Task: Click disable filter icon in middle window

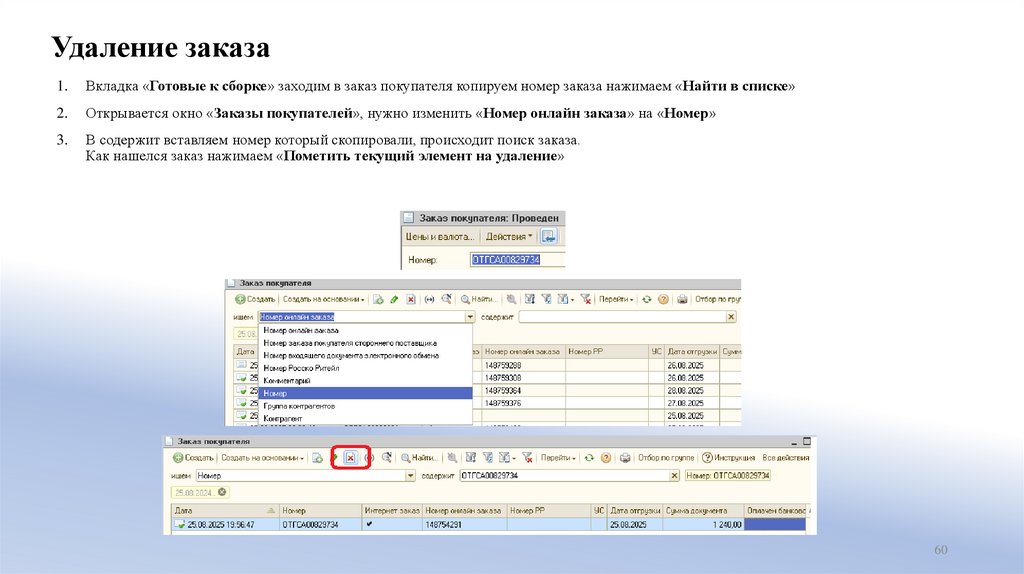Action: coord(585,299)
